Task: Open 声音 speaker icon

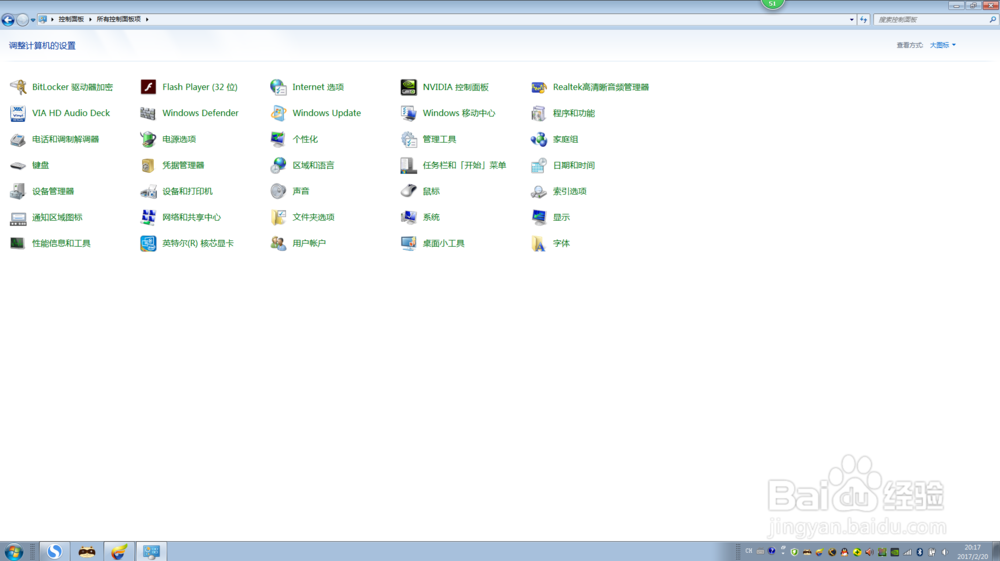Action: [x=278, y=191]
